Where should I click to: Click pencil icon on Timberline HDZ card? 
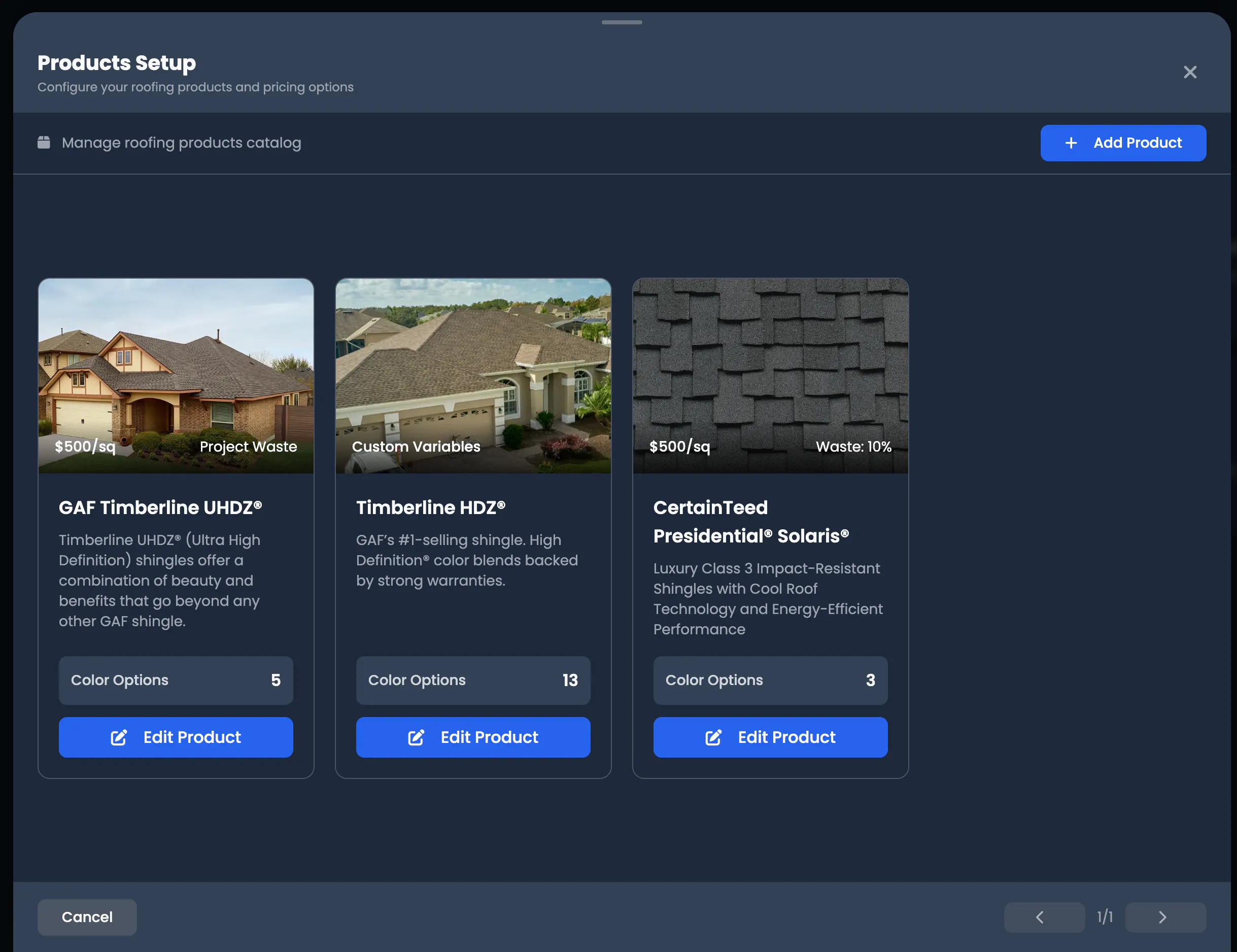click(x=416, y=737)
